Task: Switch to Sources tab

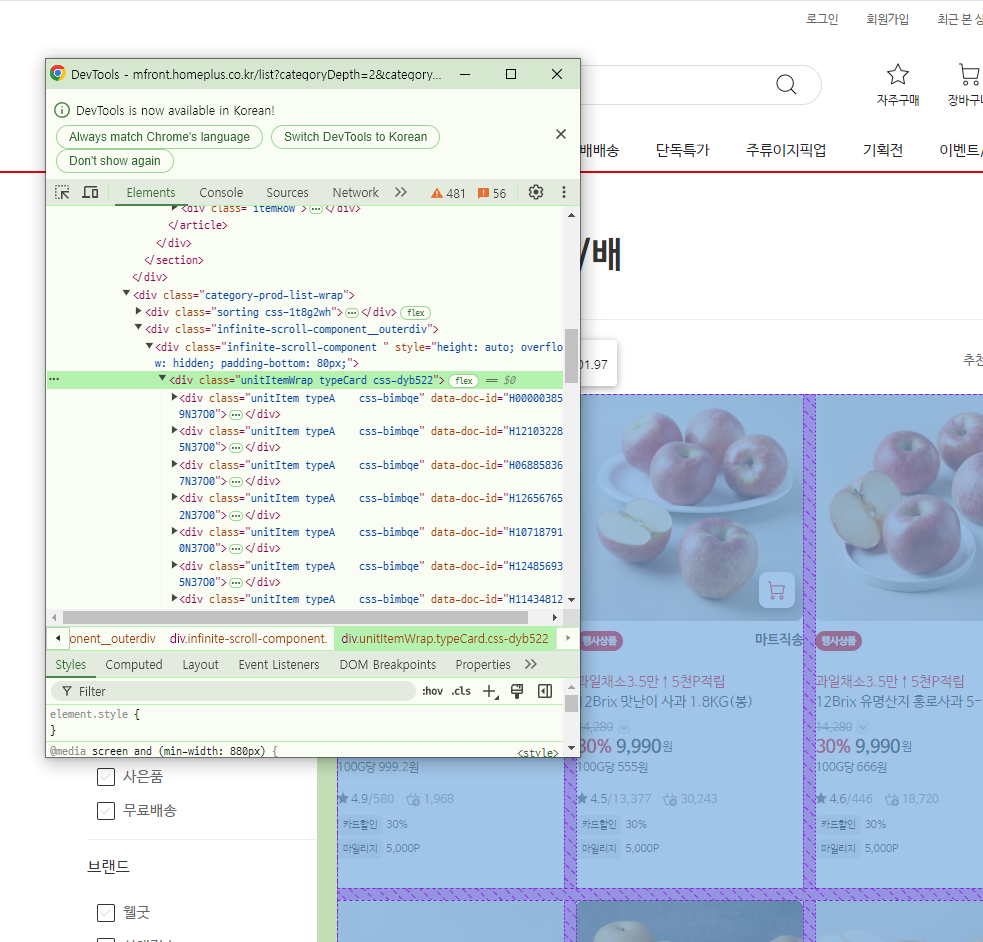Action: click(x=287, y=192)
